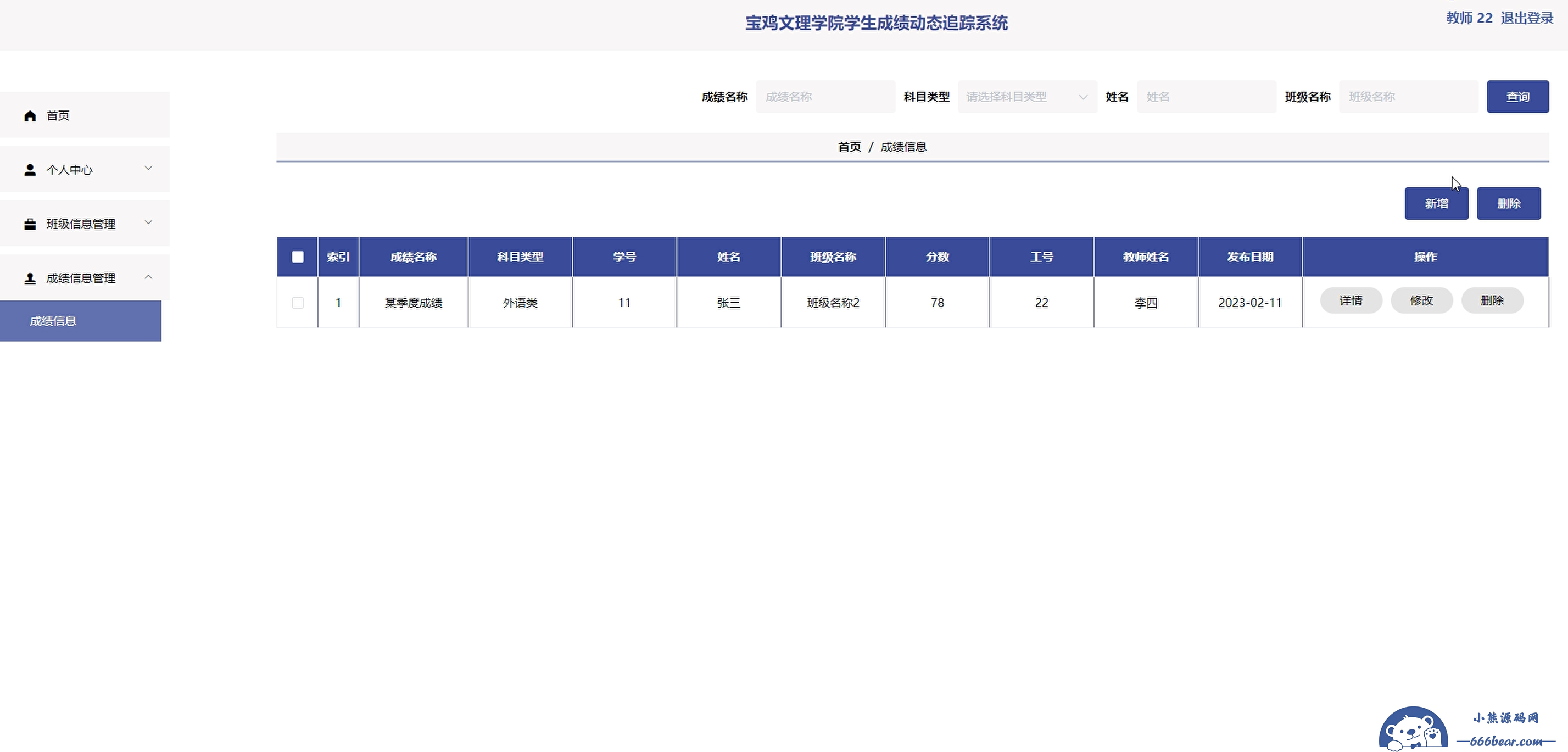1568x752 pixels.
Task: Click 修改 for the 某季度成绩 row
Action: (x=1421, y=301)
